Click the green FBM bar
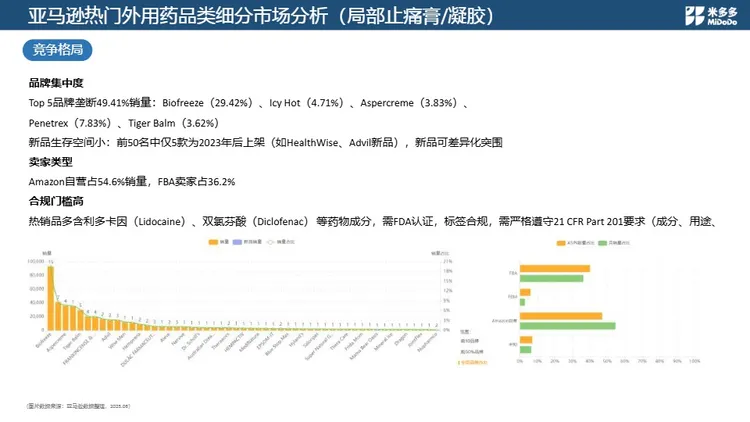750x422 pixels. [x=522, y=302]
